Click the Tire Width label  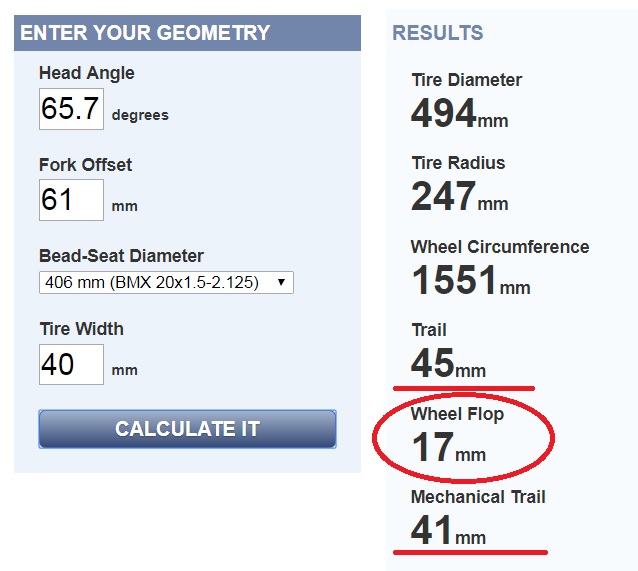tap(81, 329)
